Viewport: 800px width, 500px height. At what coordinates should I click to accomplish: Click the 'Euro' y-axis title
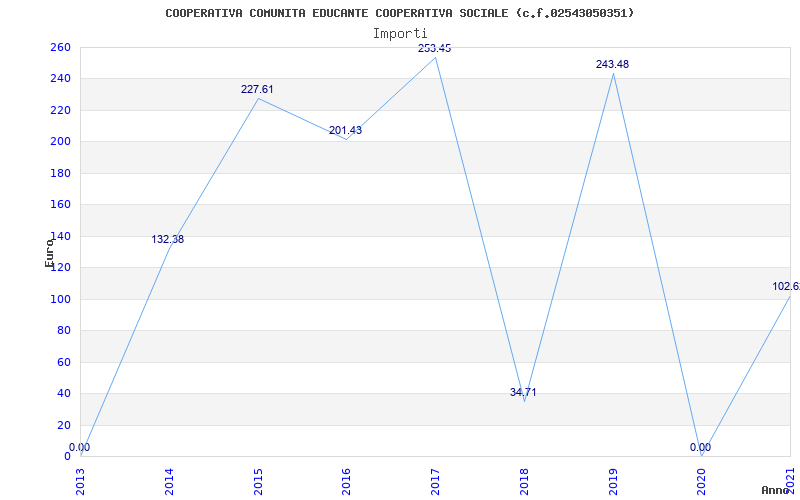pos(49,253)
